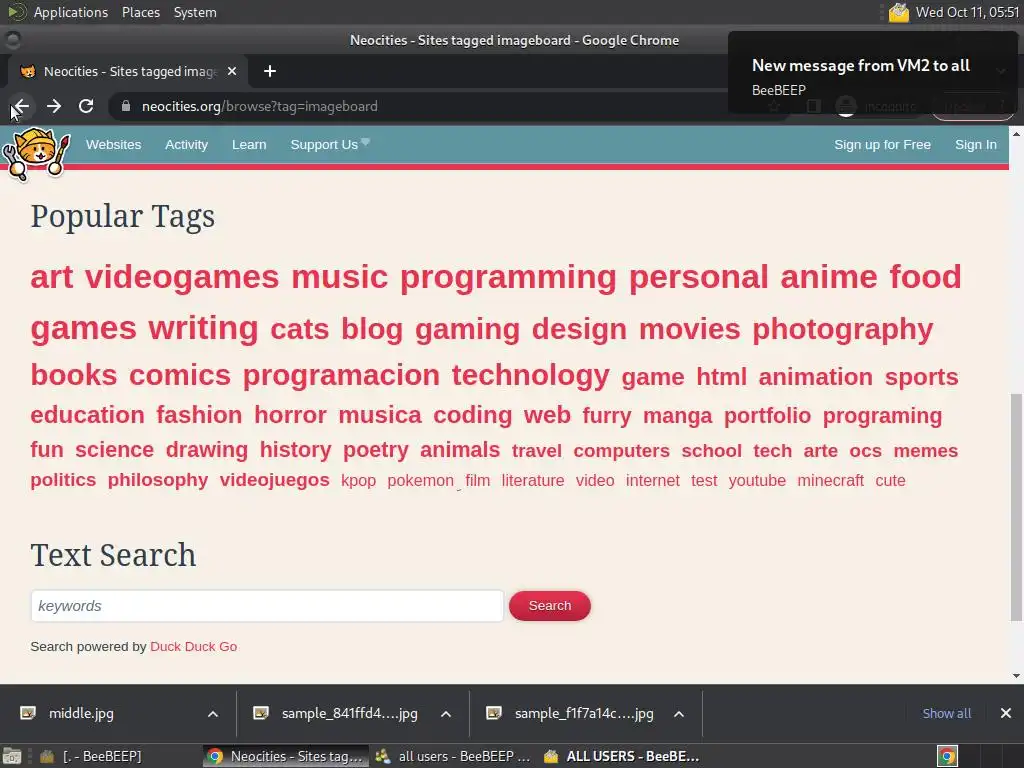Click Support Us in the navbar
Image resolution: width=1024 pixels, height=768 pixels.
324,144
